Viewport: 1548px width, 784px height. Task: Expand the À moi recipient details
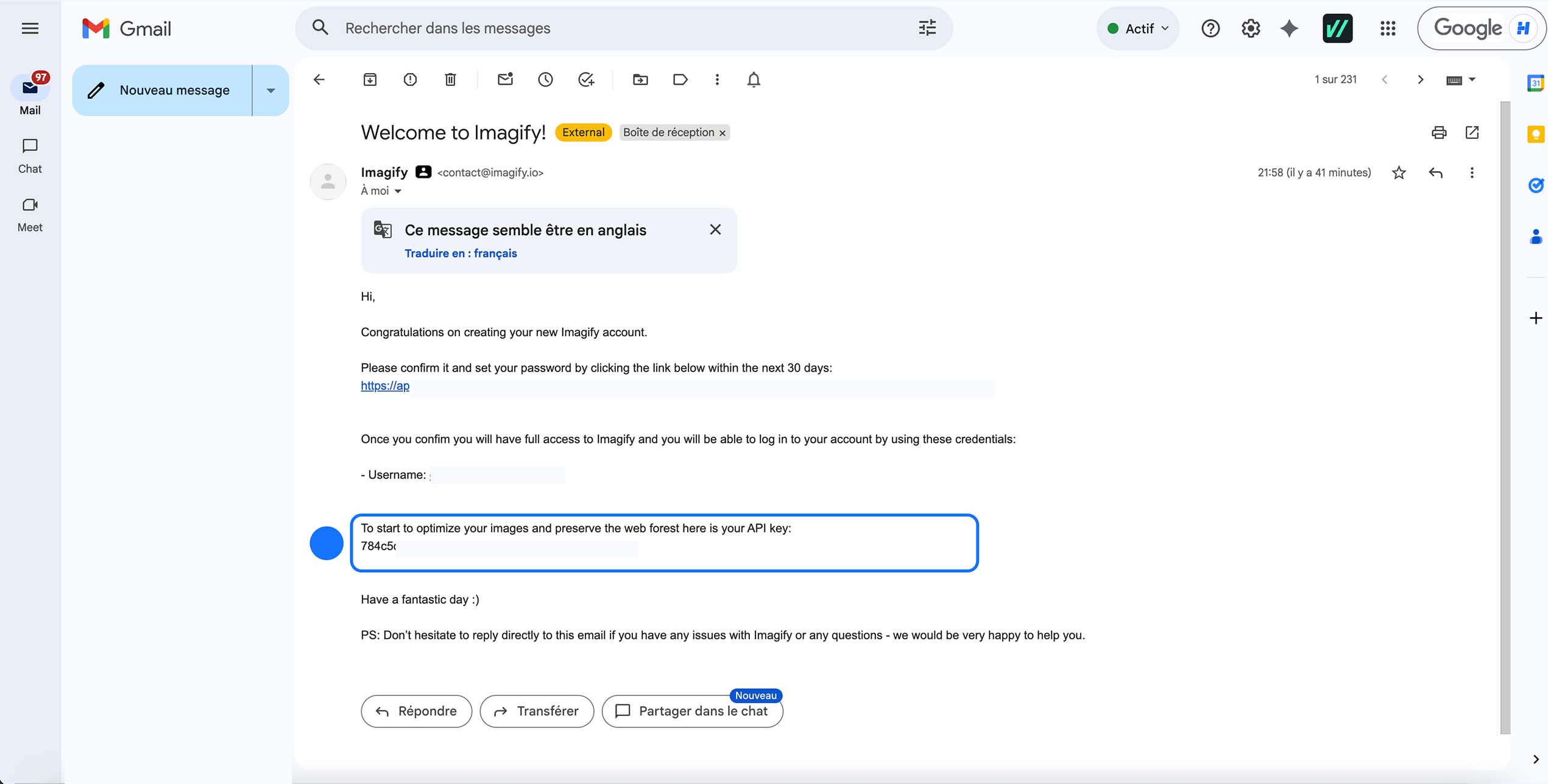(399, 191)
